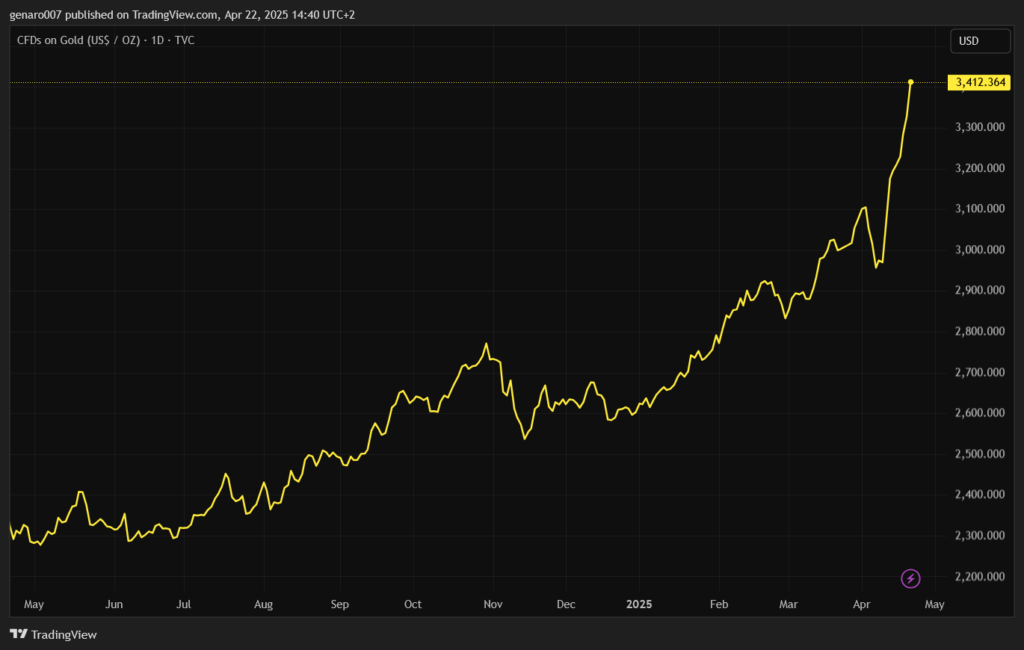Click the yellow dot at the line's end
This screenshot has height=650, width=1024.
tap(910, 82)
